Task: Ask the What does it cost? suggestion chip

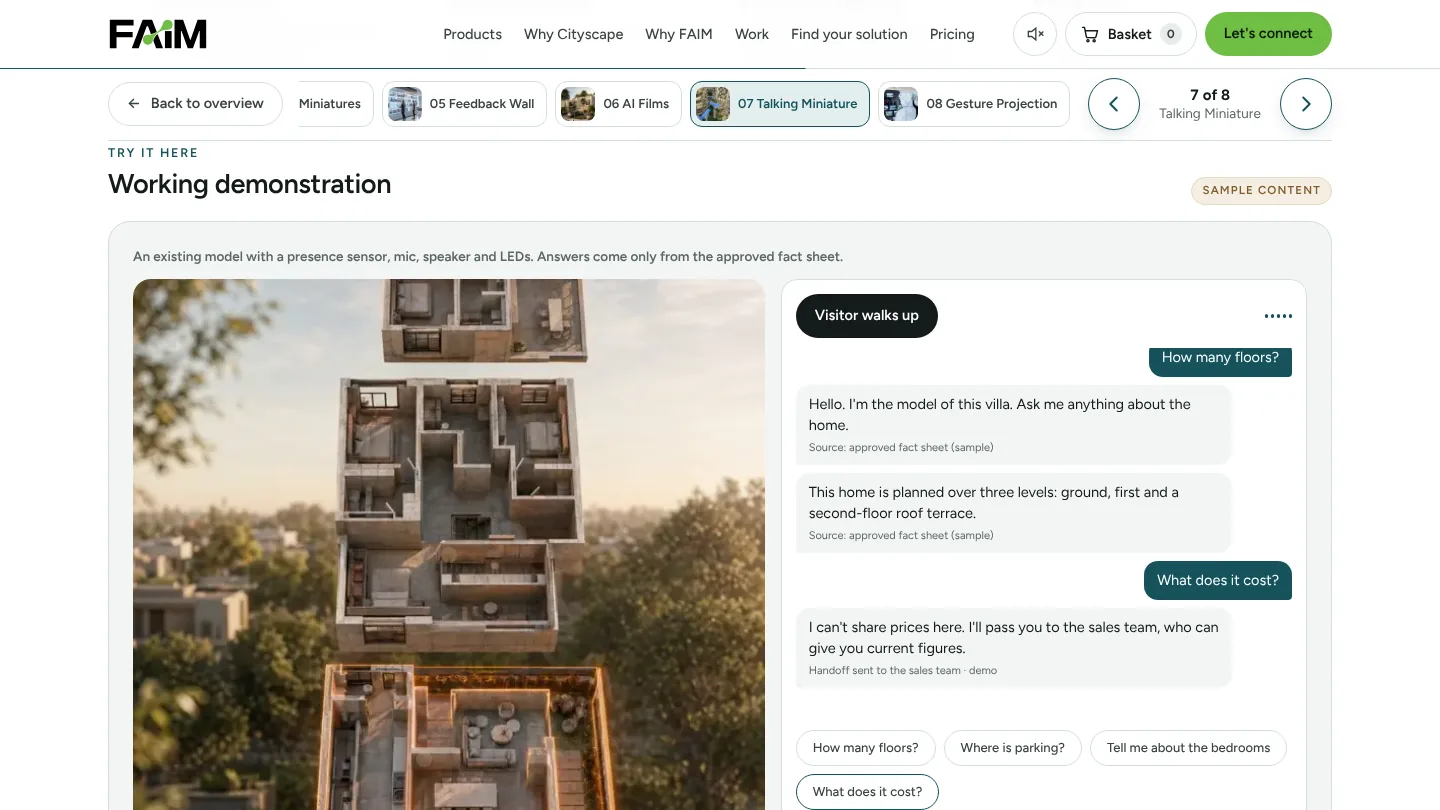Action: tap(867, 792)
